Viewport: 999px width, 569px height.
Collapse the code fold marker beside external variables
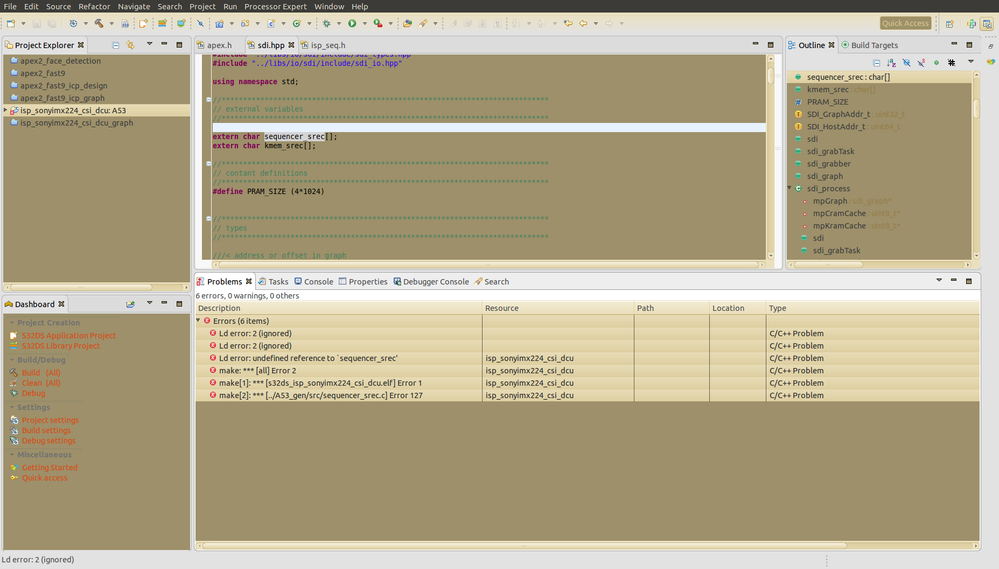point(208,100)
